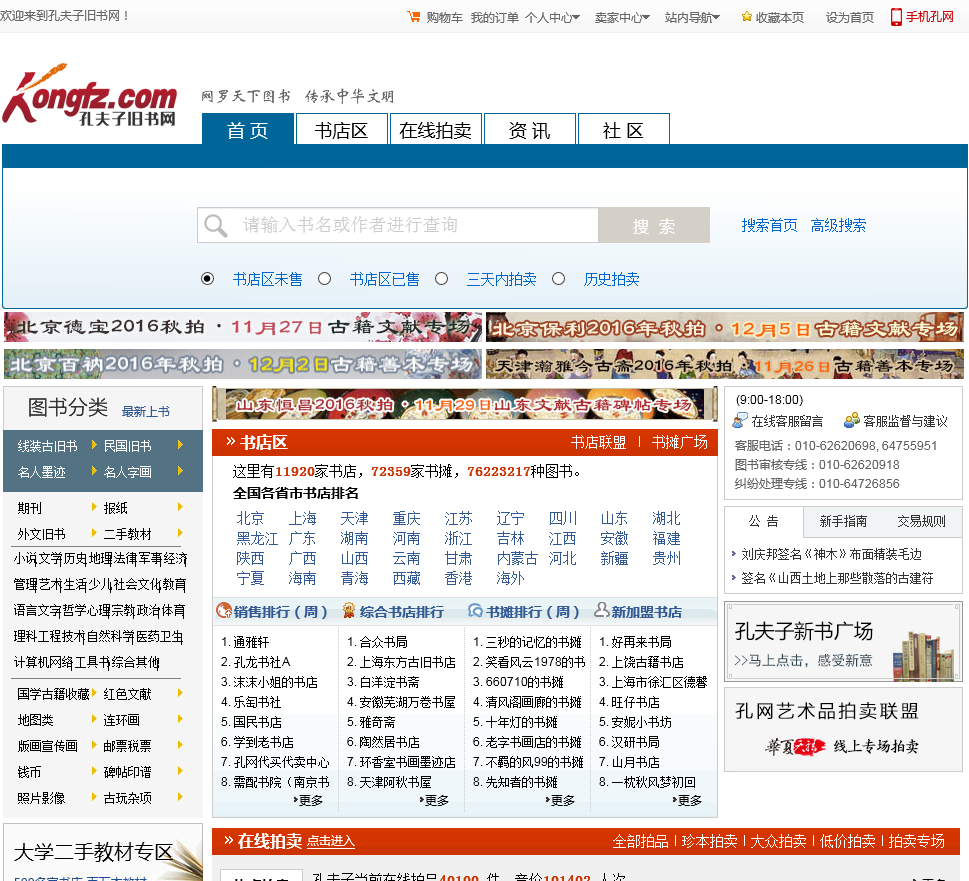The image size is (969, 881).
Task: Expand the 连环画 category arrow
Action: [x=180, y=719]
